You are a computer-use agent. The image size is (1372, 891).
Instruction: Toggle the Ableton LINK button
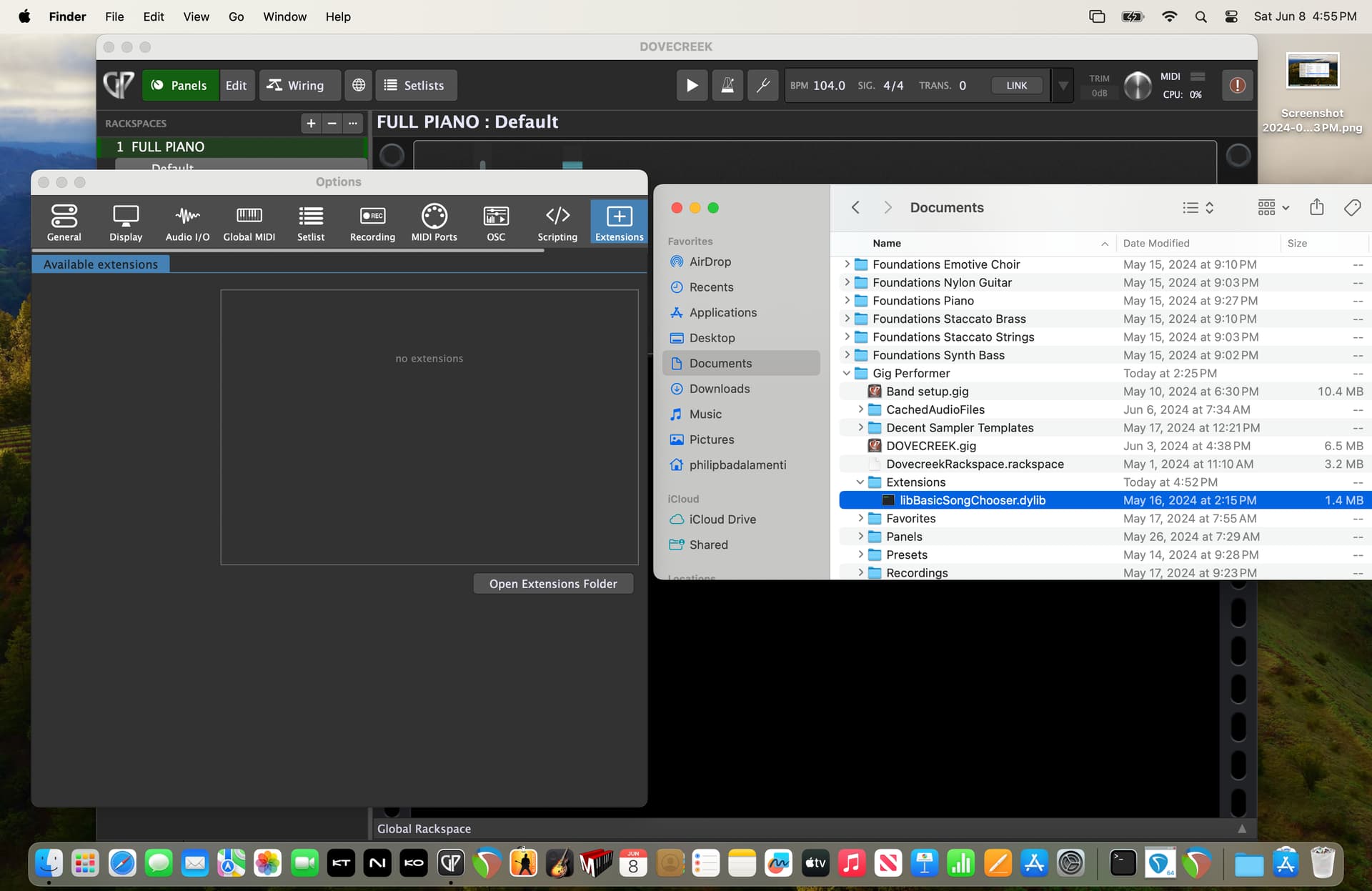[x=1016, y=86]
